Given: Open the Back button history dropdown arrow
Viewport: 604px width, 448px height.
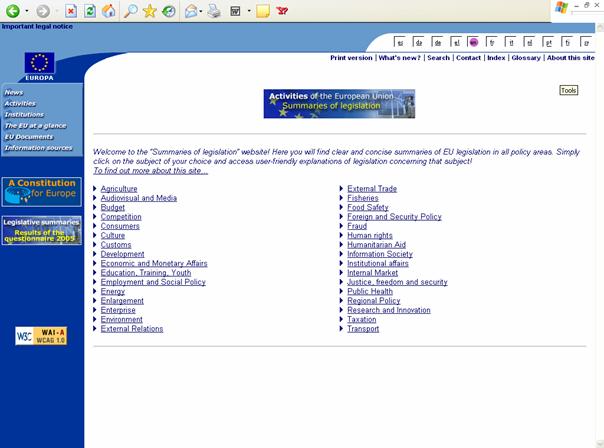Looking at the screenshot, I should [x=27, y=11].
